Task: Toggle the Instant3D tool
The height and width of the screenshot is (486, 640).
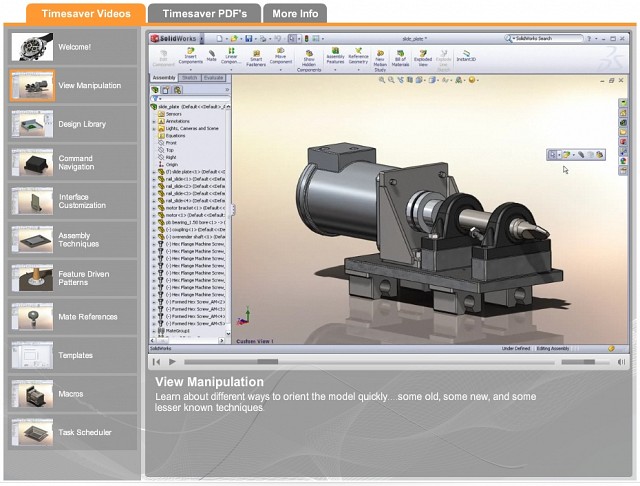Action: (466, 56)
